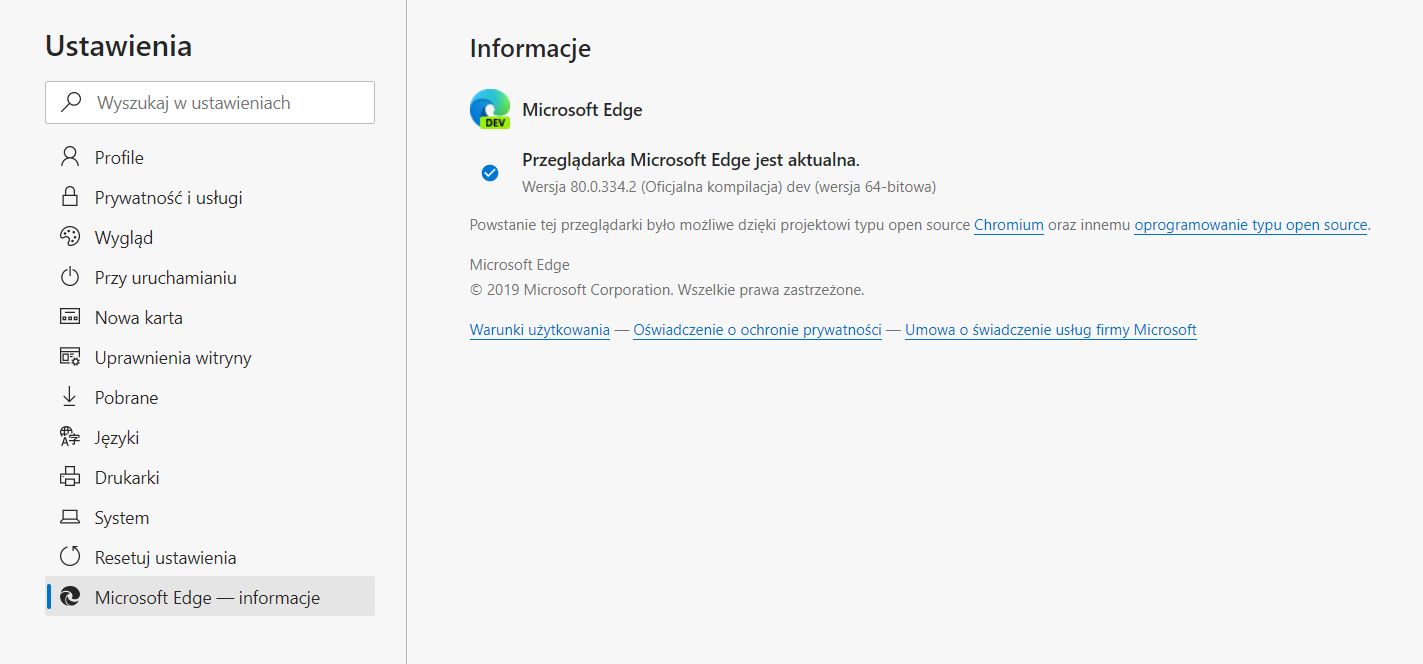Click the palette icon beside Wygląd
Viewport: 1423px width, 664px height.
69,237
